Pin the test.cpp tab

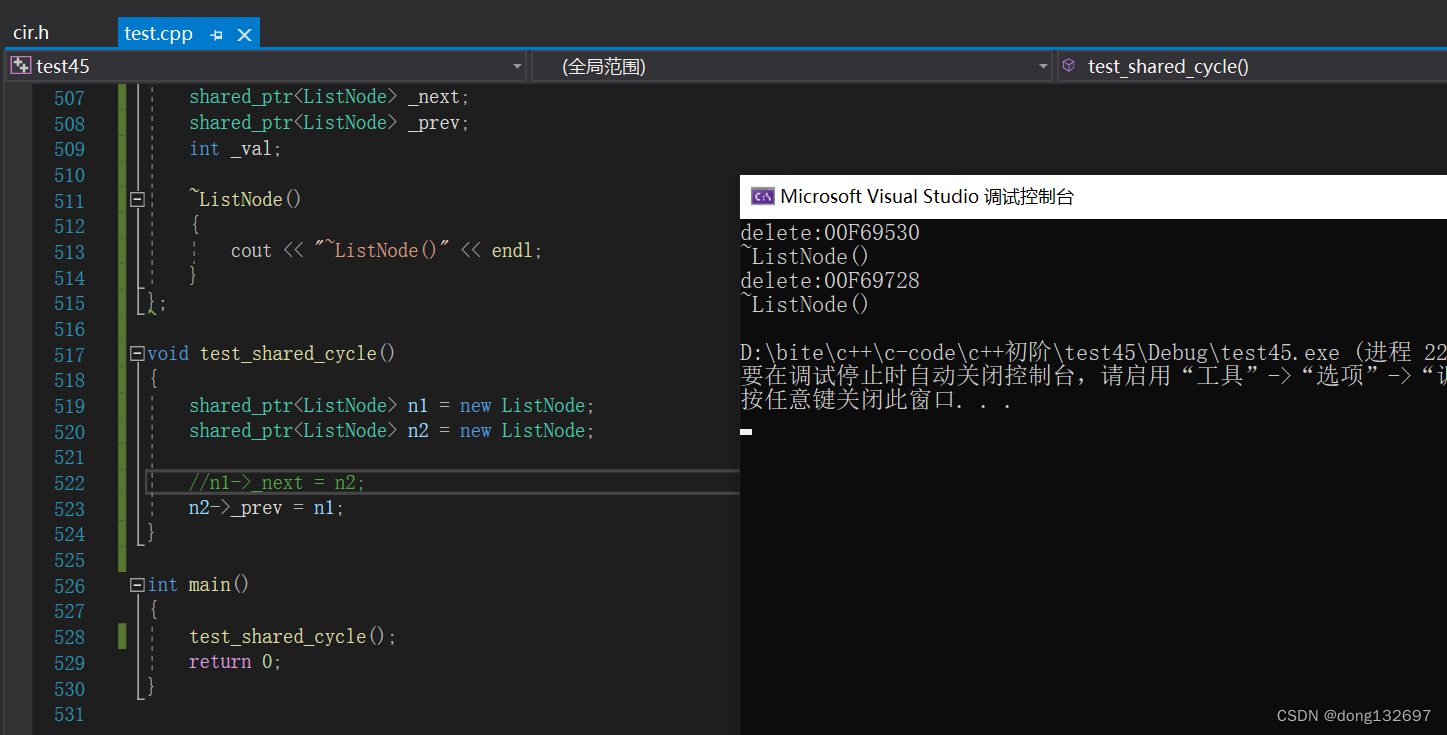pyautogui.click(x=216, y=35)
